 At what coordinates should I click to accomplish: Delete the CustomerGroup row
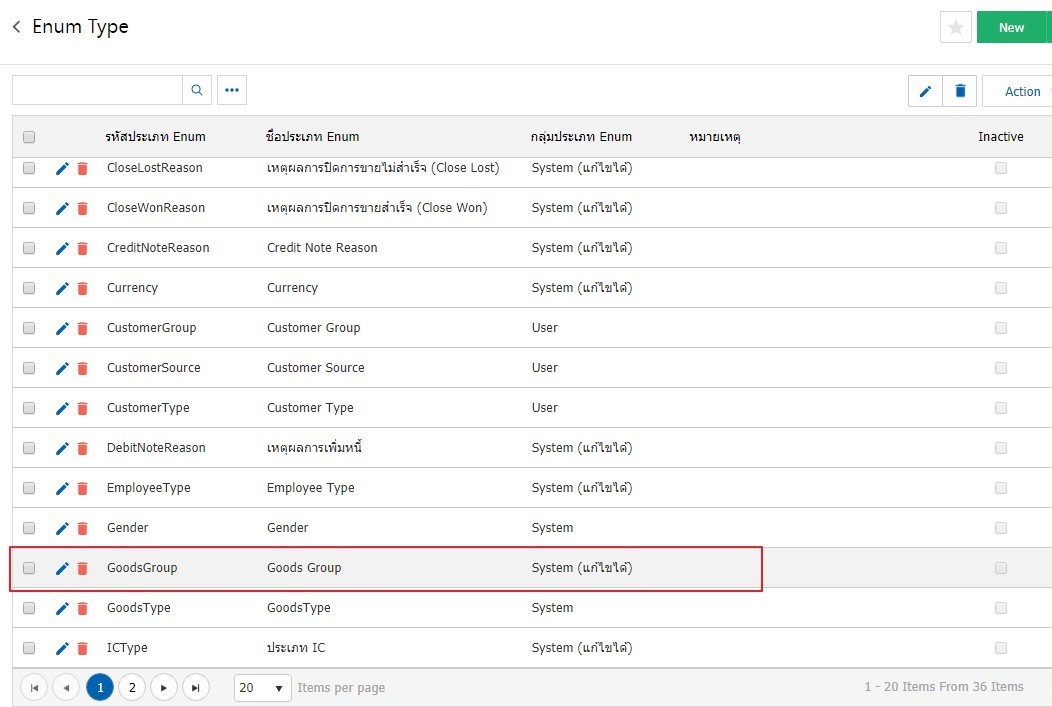coord(83,328)
